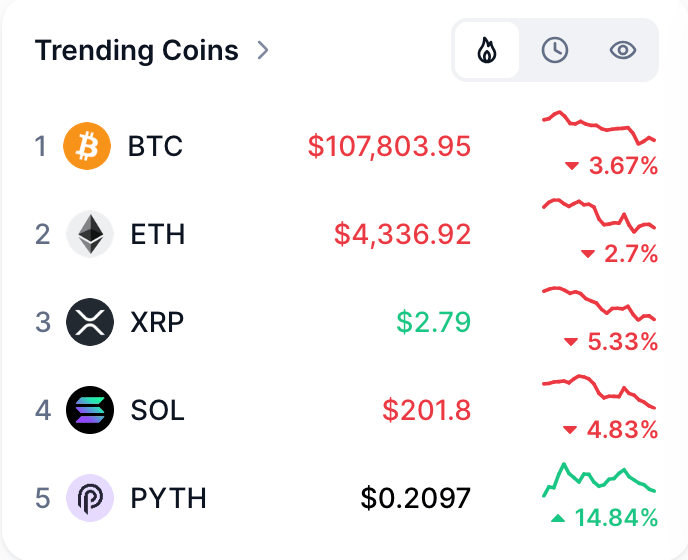Image resolution: width=688 pixels, height=560 pixels.
Task: Click the Solana coin logo
Action: pos(89,410)
